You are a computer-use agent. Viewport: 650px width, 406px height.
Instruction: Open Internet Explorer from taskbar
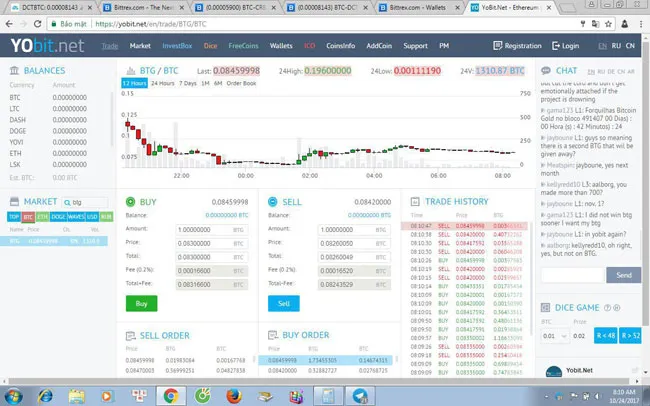[45, 396]
